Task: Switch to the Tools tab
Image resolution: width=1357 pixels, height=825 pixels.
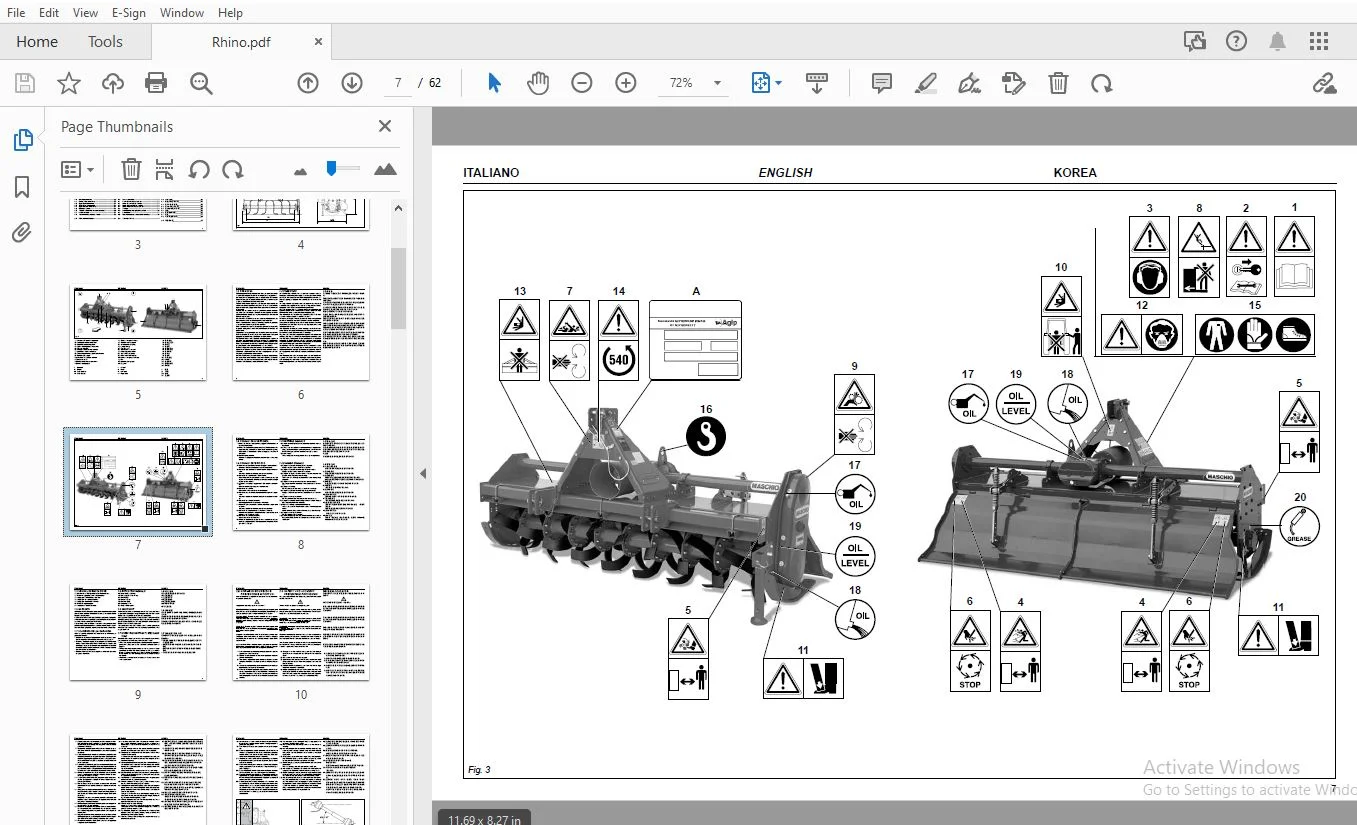Action: pyautogui.click(x=105, y=41)
